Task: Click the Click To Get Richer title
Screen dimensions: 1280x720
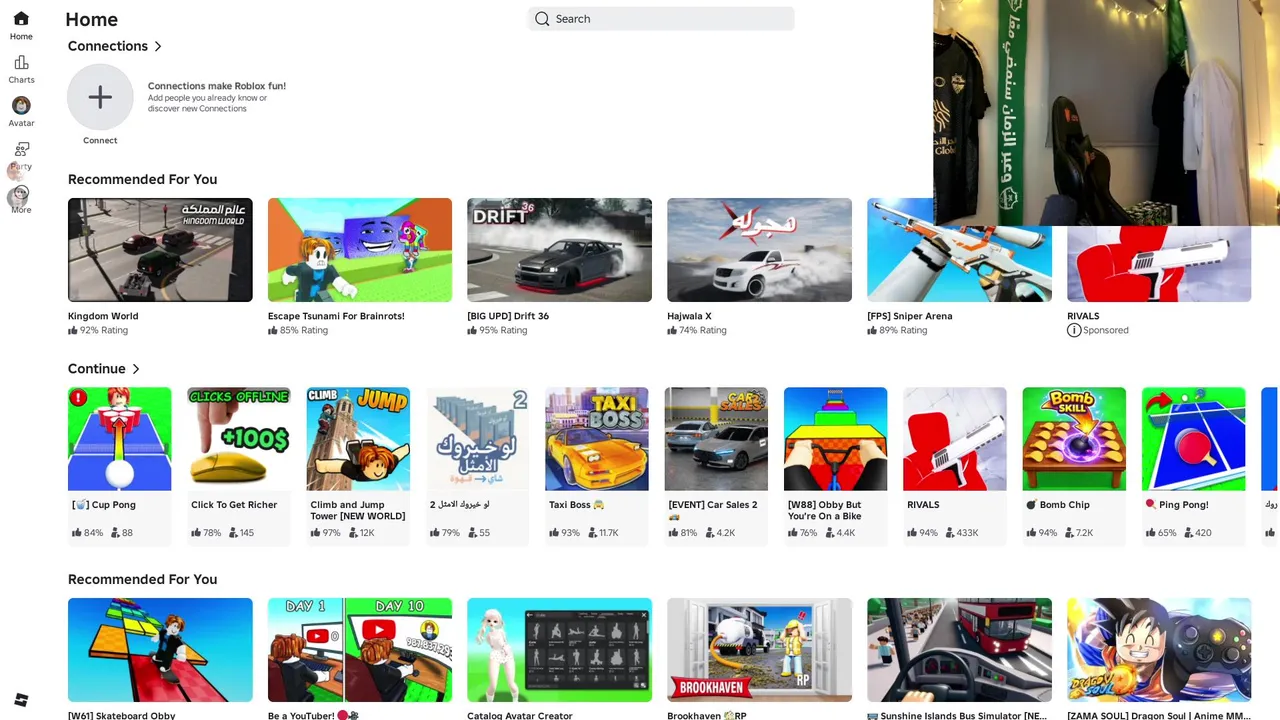Action: coord(234,505)
